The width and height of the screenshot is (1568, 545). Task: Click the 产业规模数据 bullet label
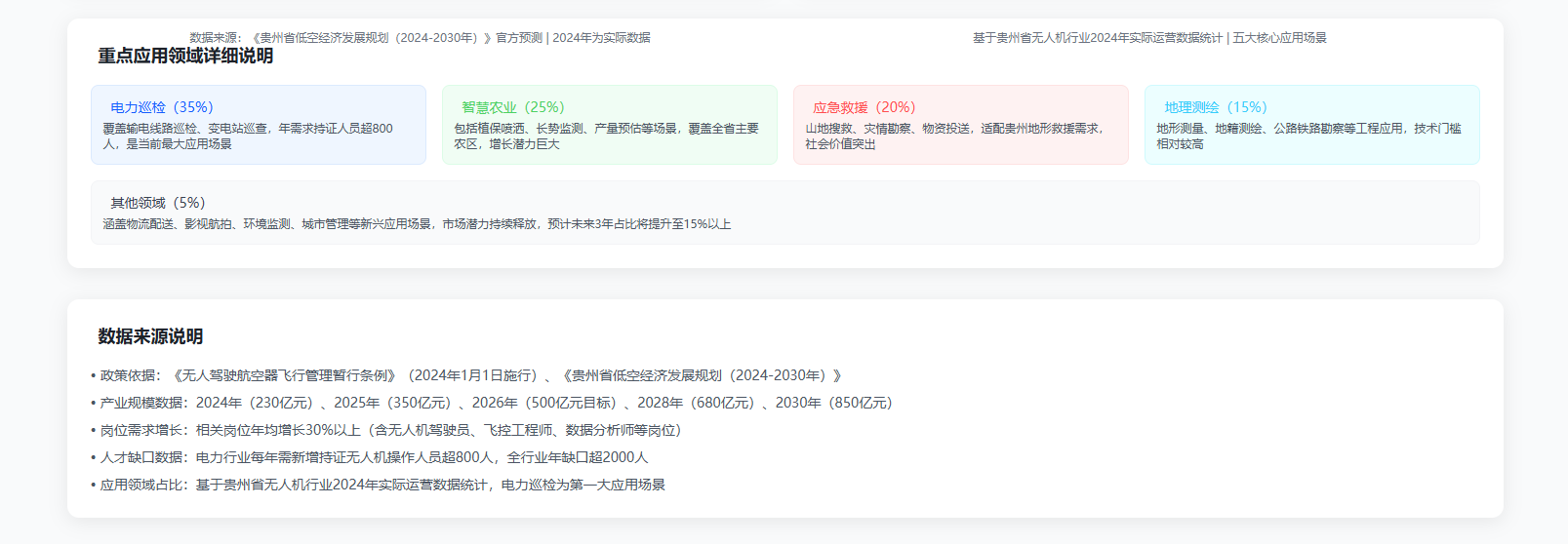point(142,403)
